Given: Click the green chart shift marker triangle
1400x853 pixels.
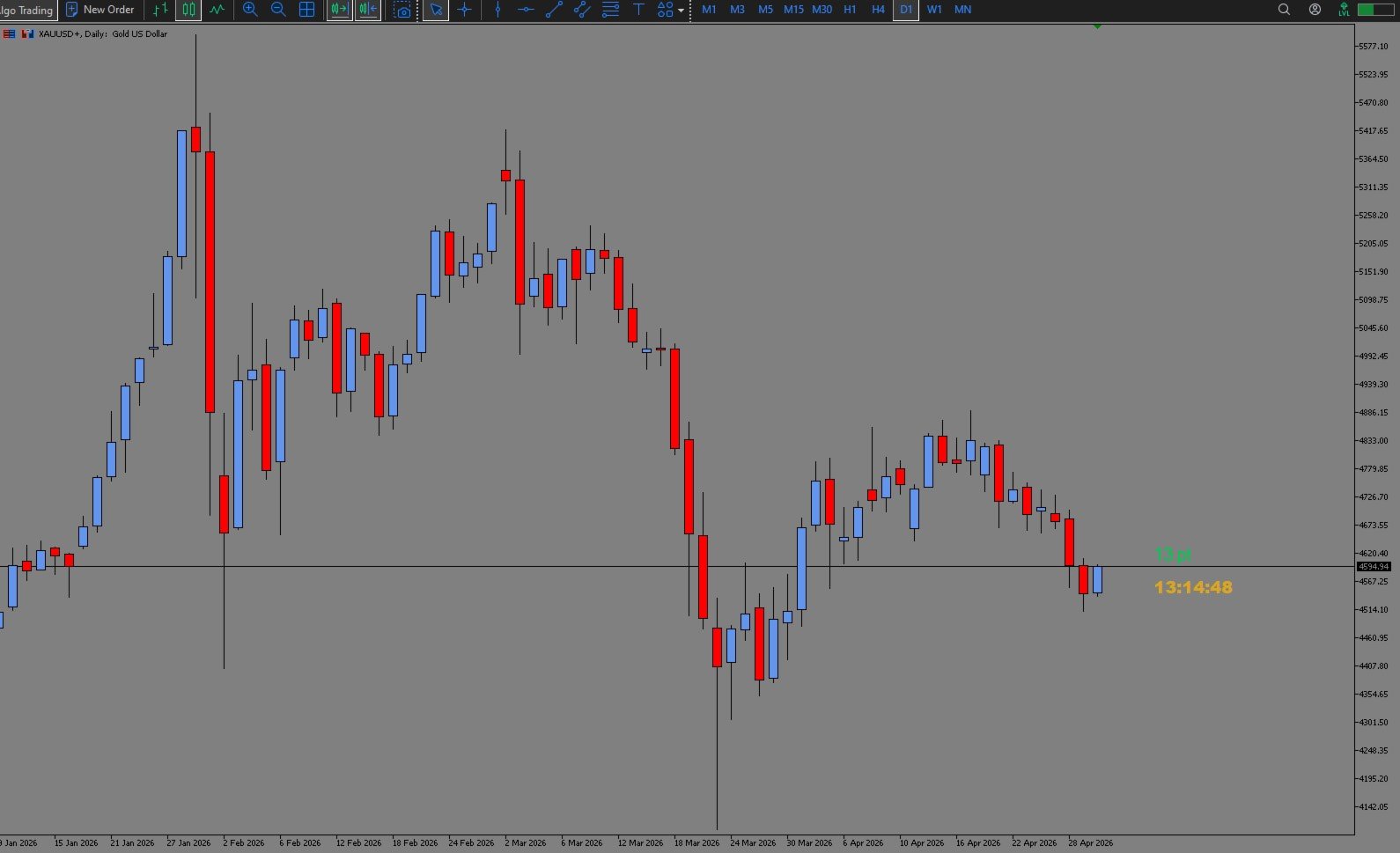Looking at the screenshot, I should click(1097, 26).
